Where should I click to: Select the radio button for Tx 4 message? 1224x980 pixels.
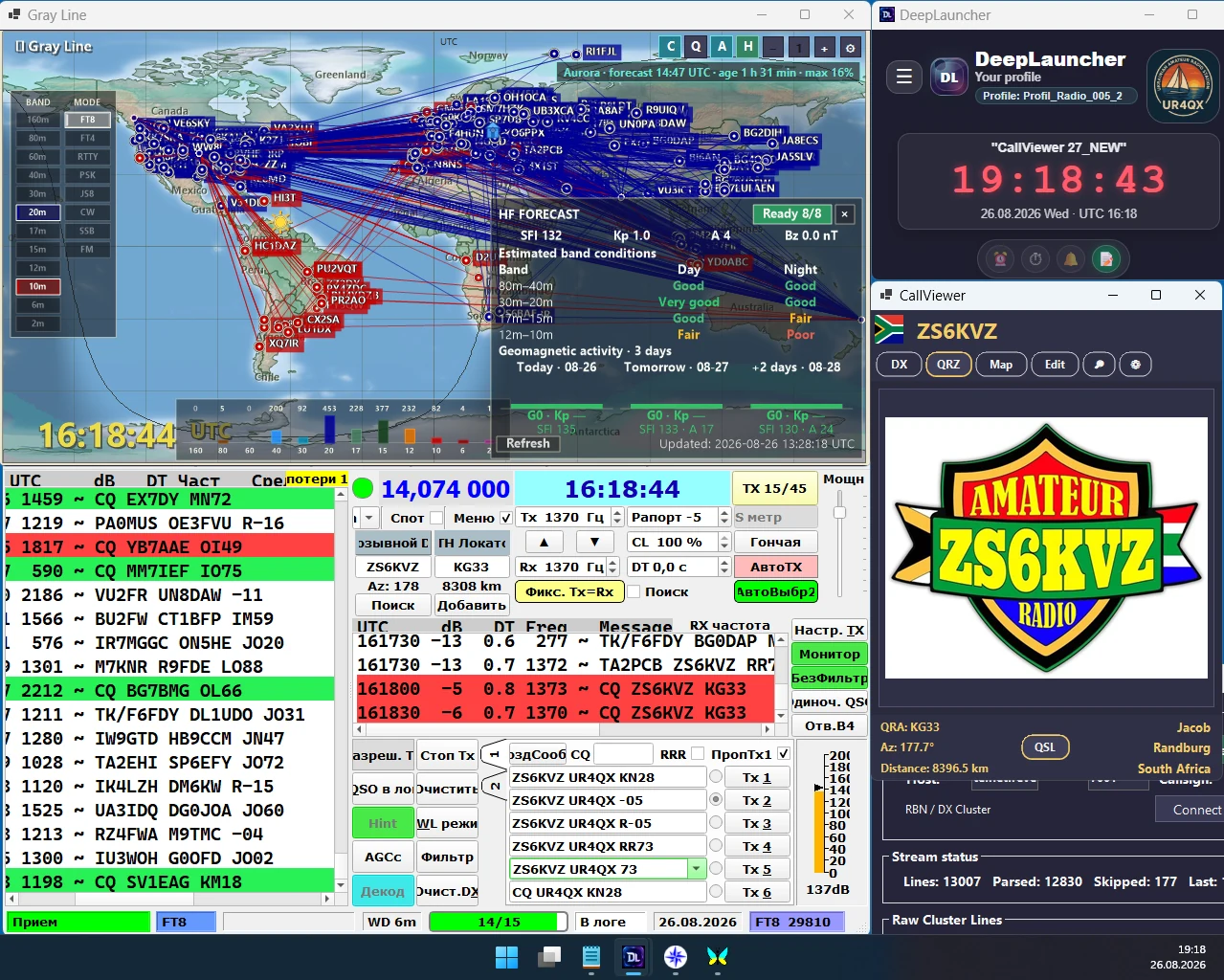pyautogui.click(x=715, y=845)
